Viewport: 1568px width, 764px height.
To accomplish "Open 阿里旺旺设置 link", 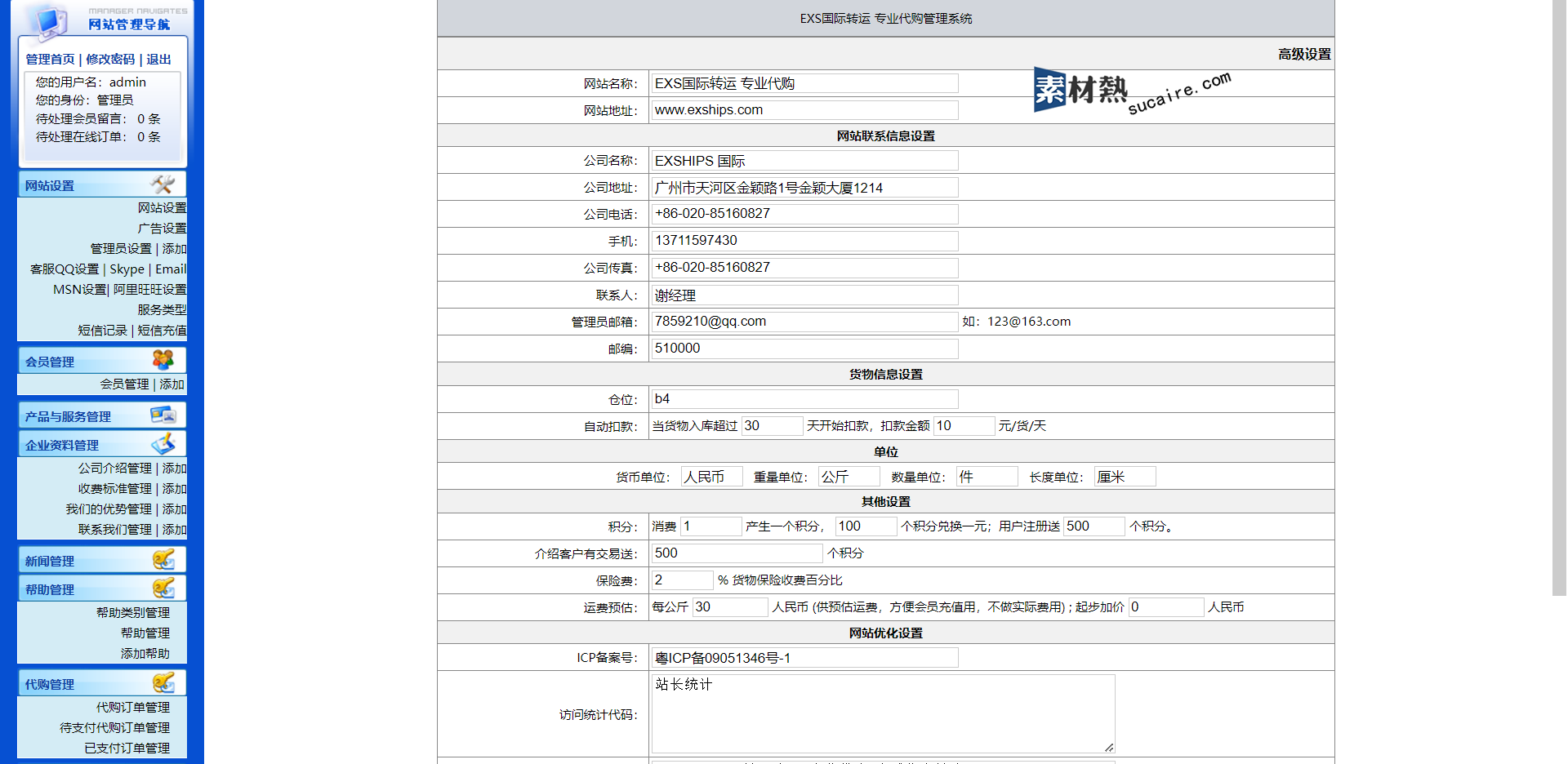I will pyautogui.click(x=149, y=289).
